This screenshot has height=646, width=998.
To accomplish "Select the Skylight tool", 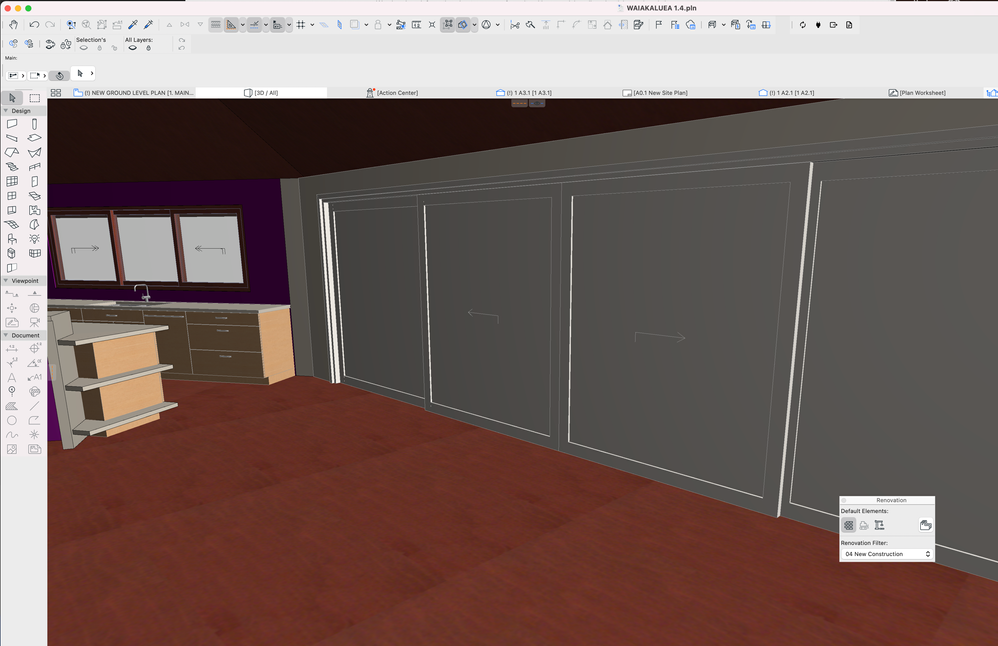I will [34, 196].
